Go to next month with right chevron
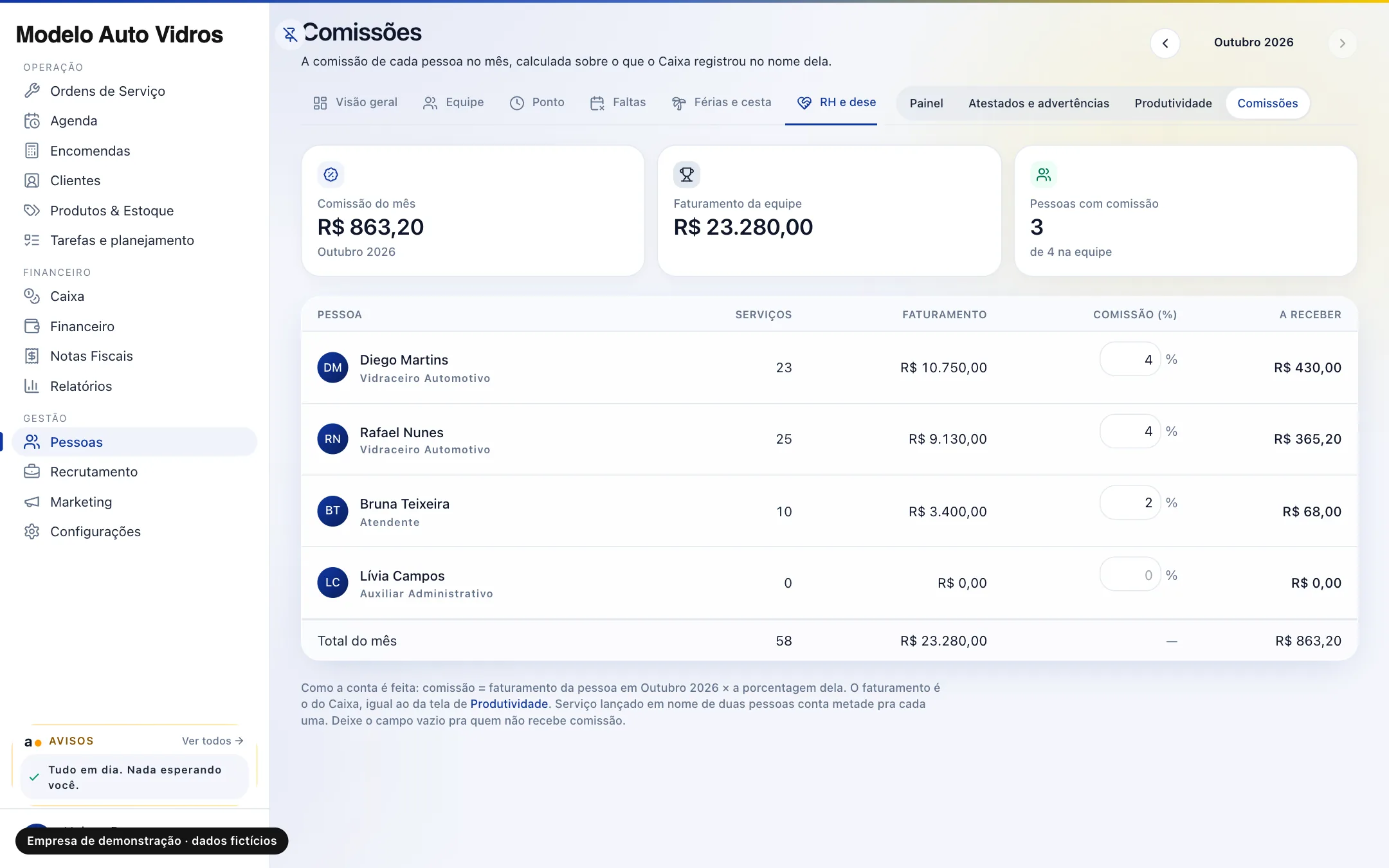Viewport: 1389px width, 868px height. pos(1342,43)
